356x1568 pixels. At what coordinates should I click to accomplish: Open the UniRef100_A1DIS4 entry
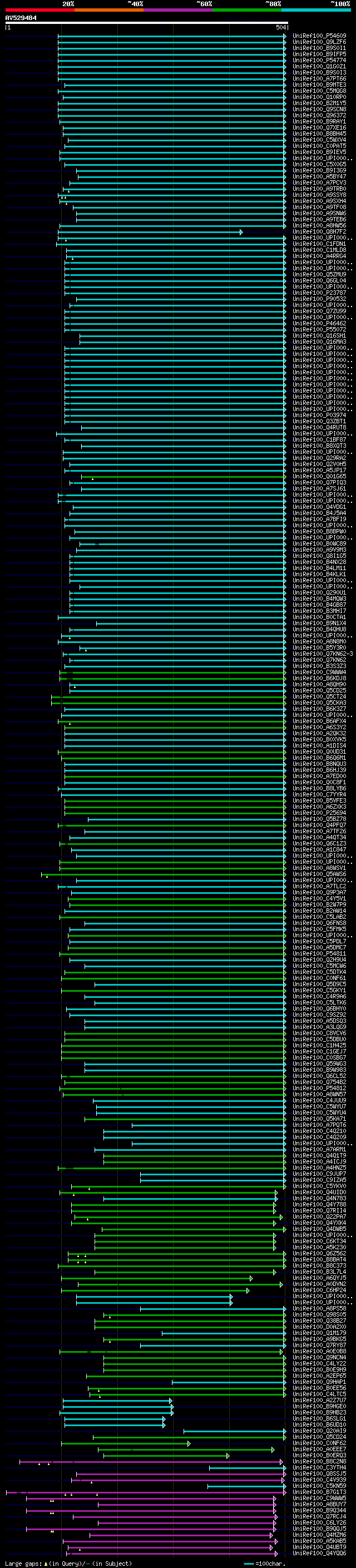point(319,746)
